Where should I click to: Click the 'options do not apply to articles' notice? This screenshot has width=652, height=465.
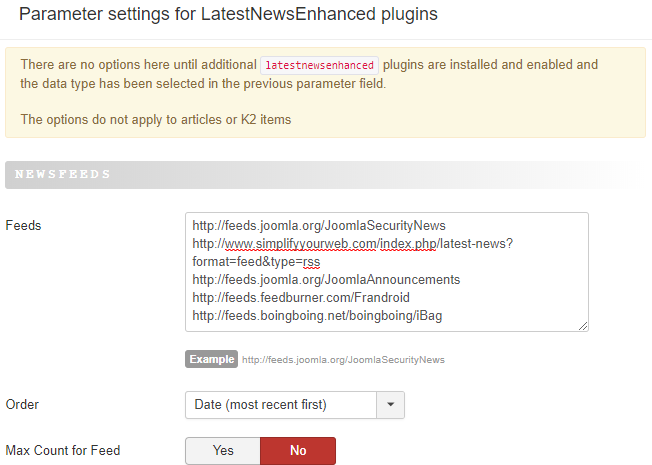pyautogui.click(x=155, y=119)
